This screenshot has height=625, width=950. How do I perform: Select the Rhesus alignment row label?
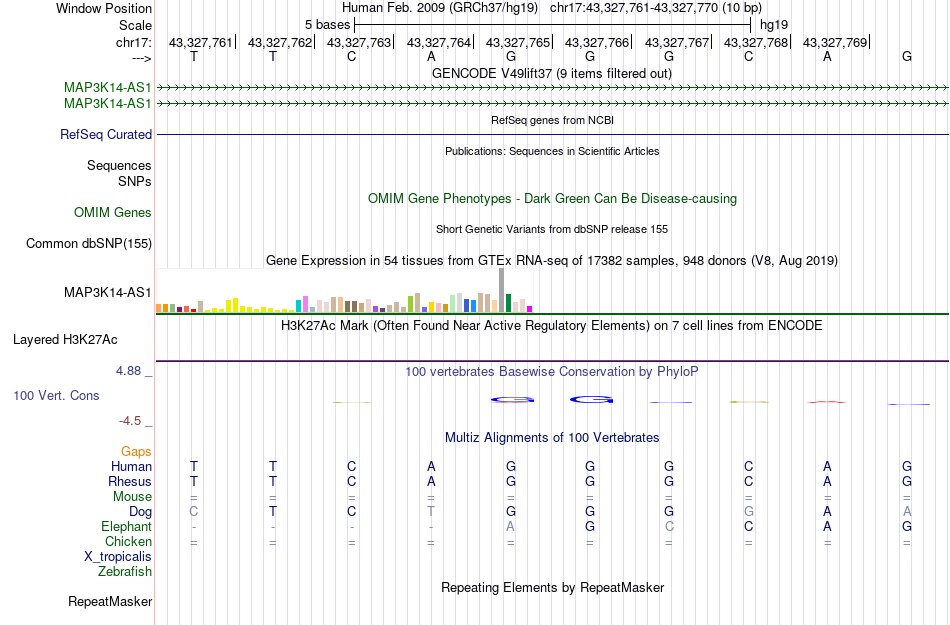click(x=130, y=481)
